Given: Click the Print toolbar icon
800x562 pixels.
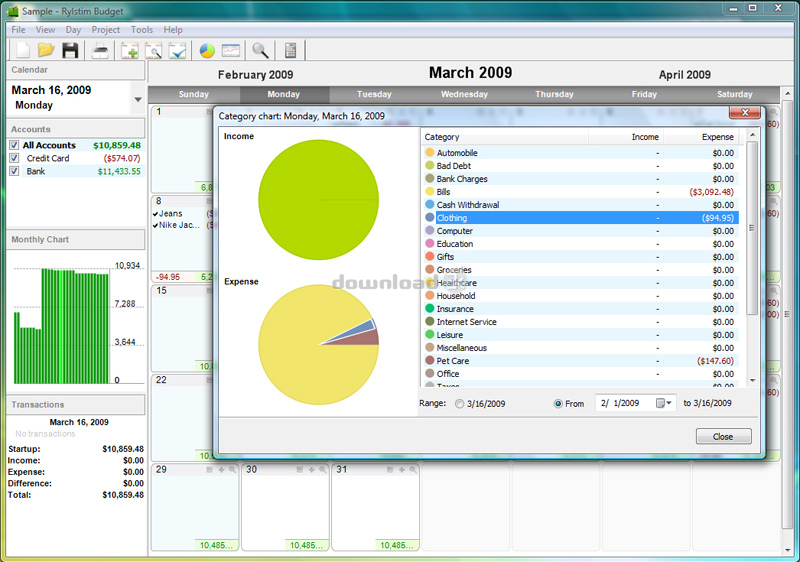Looking at the screenshot, I should click(x=101, y=50).
